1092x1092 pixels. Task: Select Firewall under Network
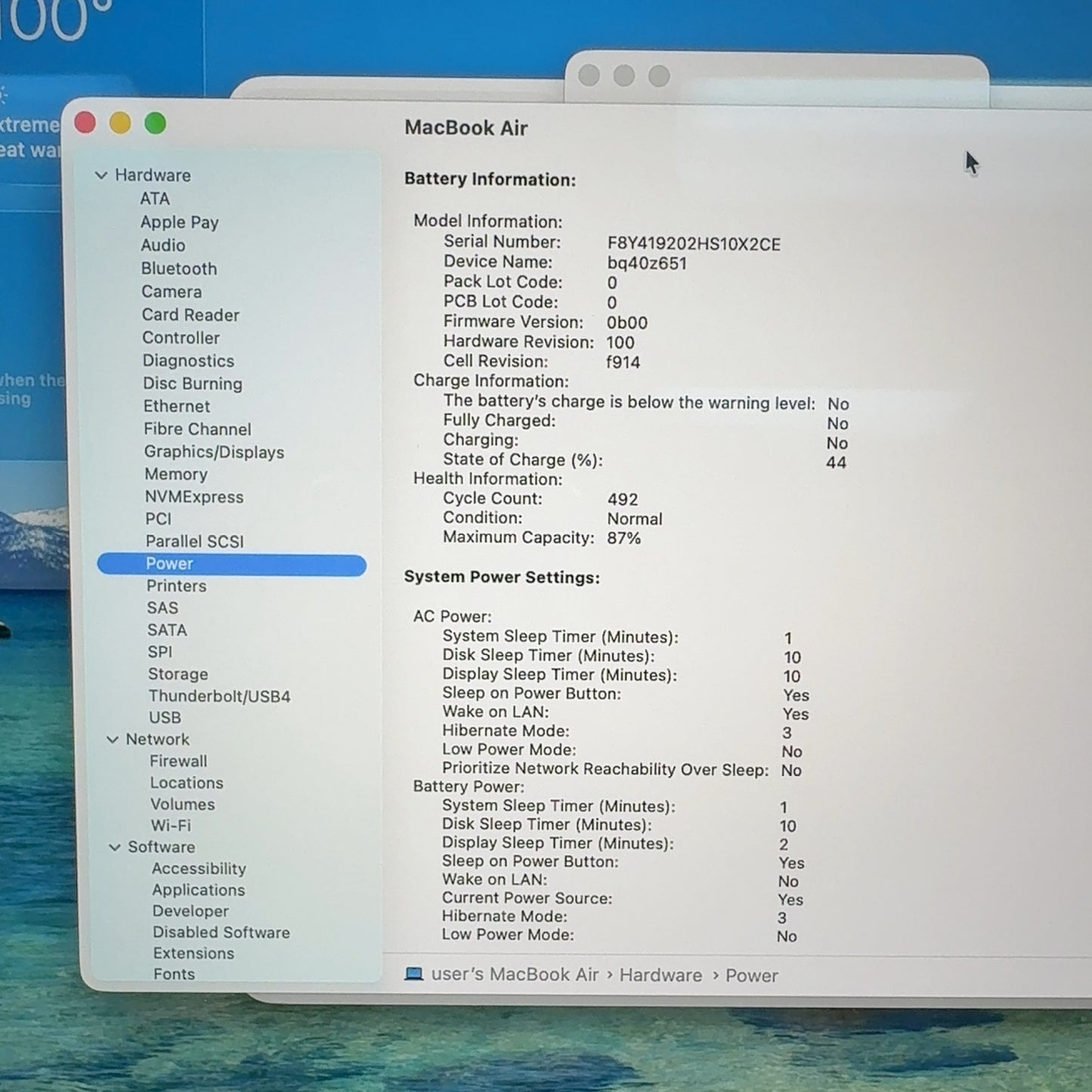178,762
